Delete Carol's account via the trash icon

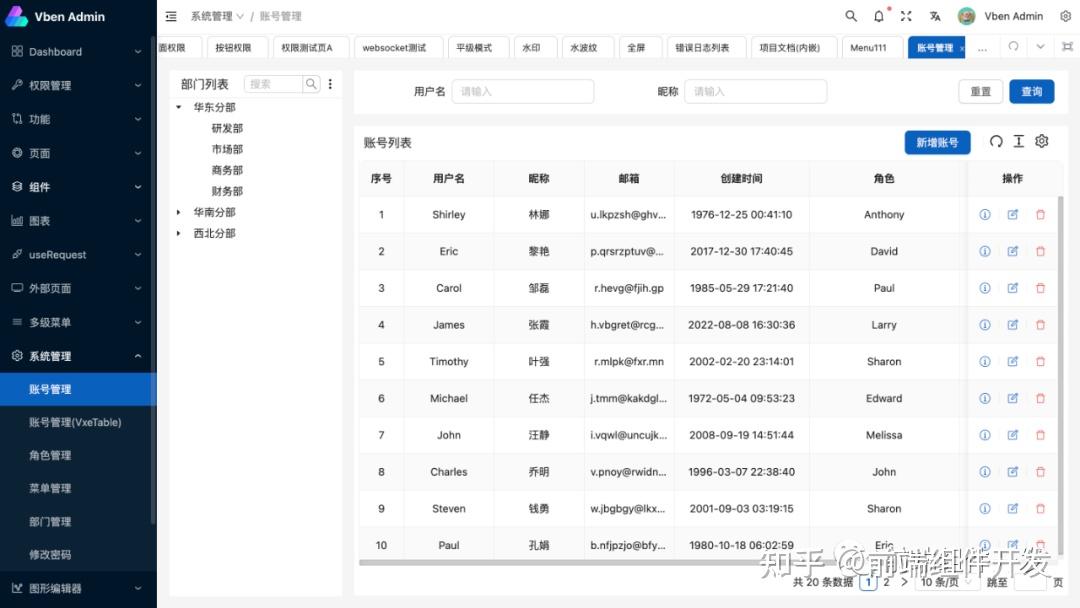[x=1040, y=288]
